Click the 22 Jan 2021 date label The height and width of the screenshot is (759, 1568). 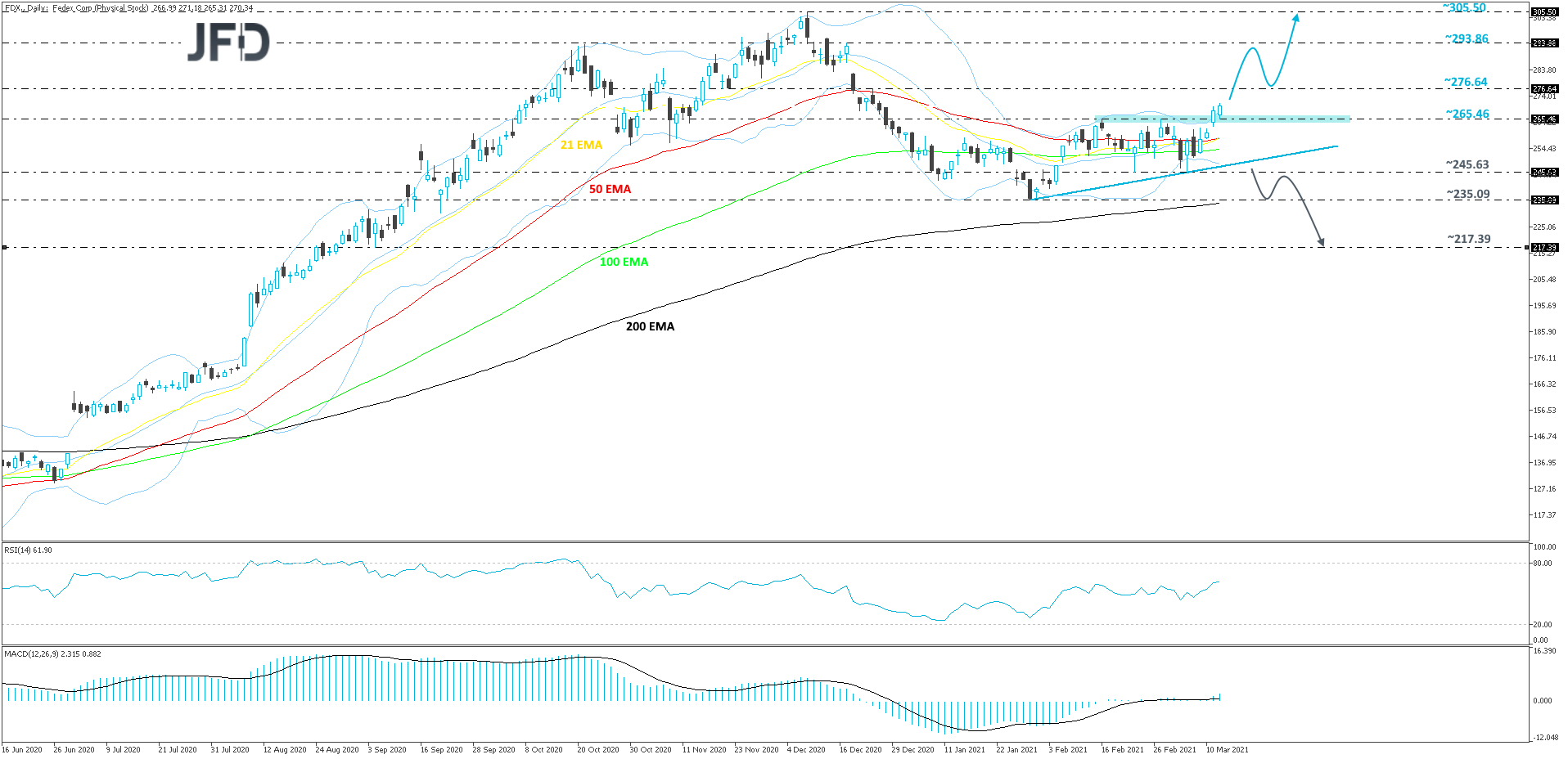(1016, 749)
